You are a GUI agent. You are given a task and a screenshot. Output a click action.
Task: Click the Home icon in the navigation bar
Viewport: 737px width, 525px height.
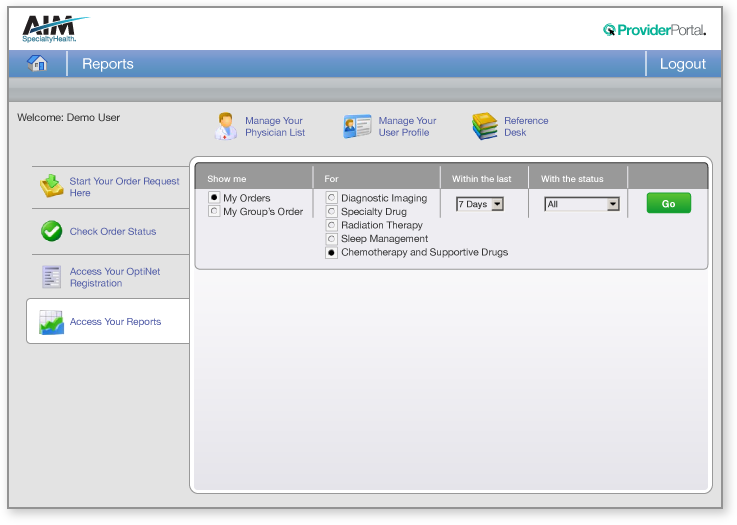[x=38, y=63]
